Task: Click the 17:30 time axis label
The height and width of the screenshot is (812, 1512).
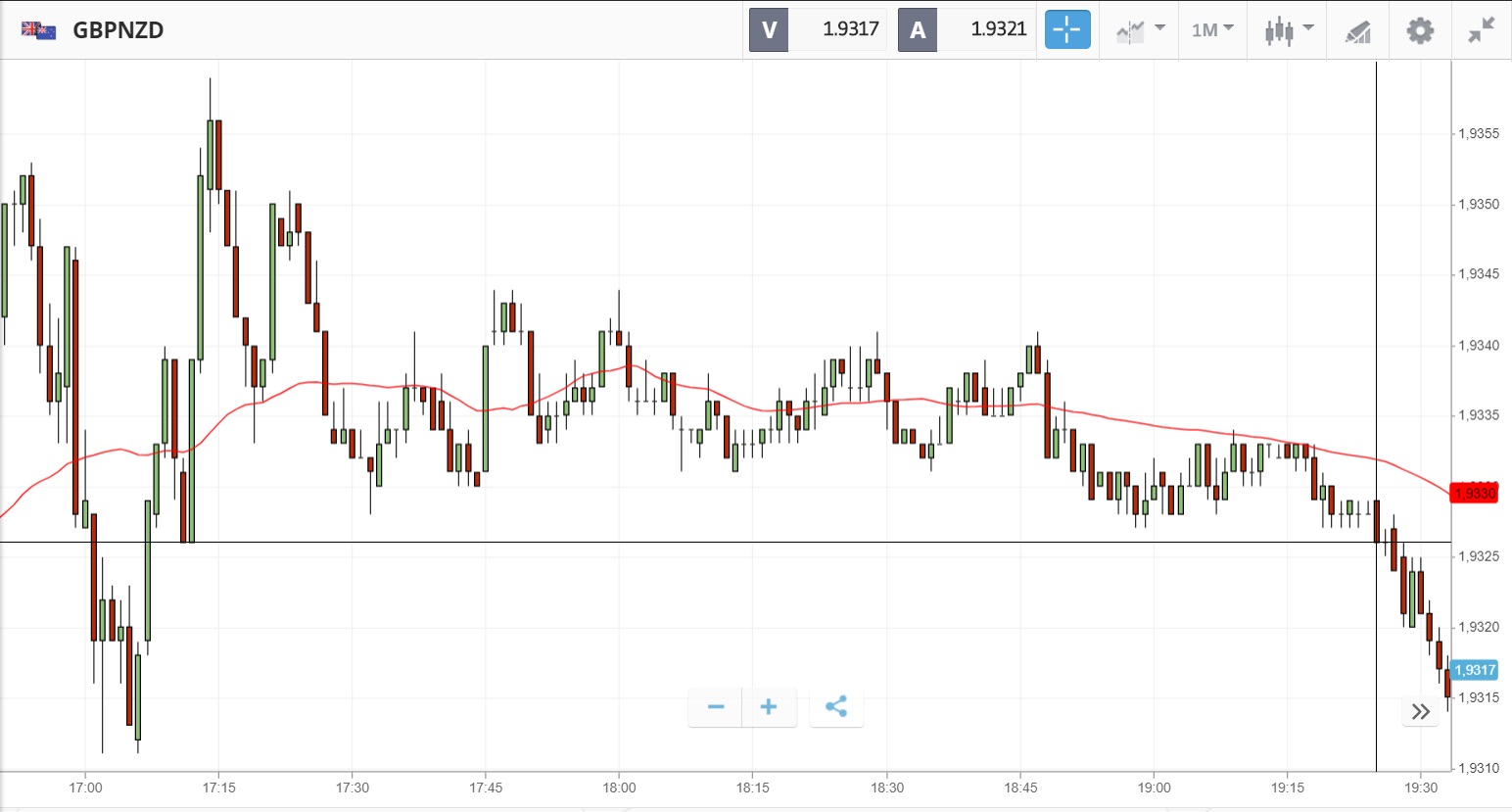Action: [353, 788]
